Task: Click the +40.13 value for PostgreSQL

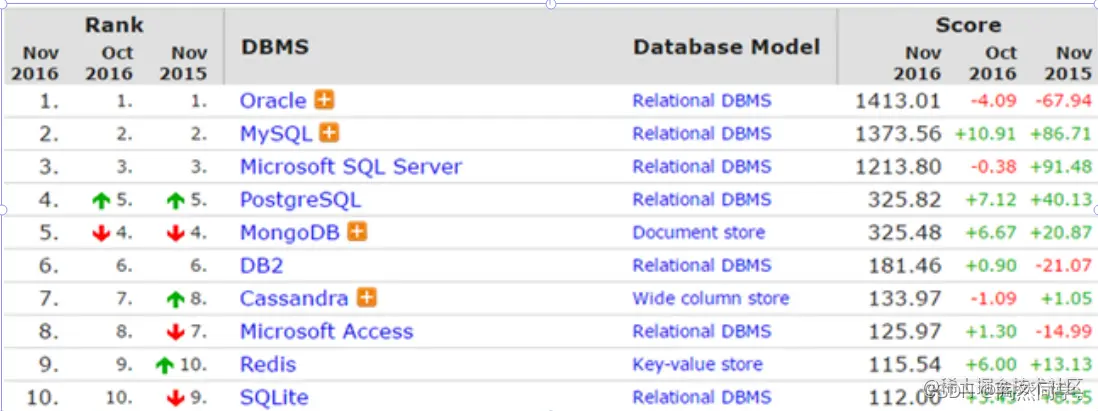Action: click(x=1061, y=200)
